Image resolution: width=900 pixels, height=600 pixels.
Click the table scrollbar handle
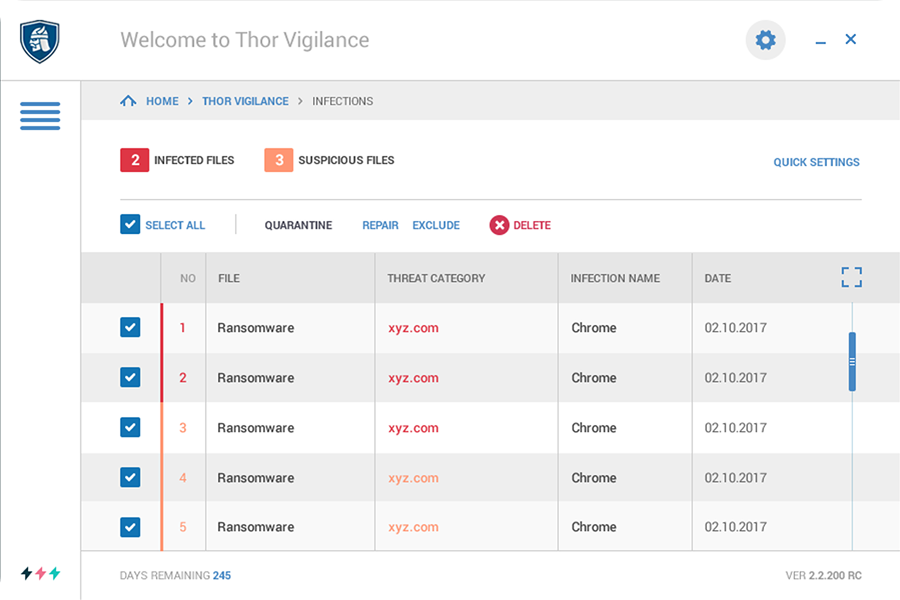pos(852,362)
